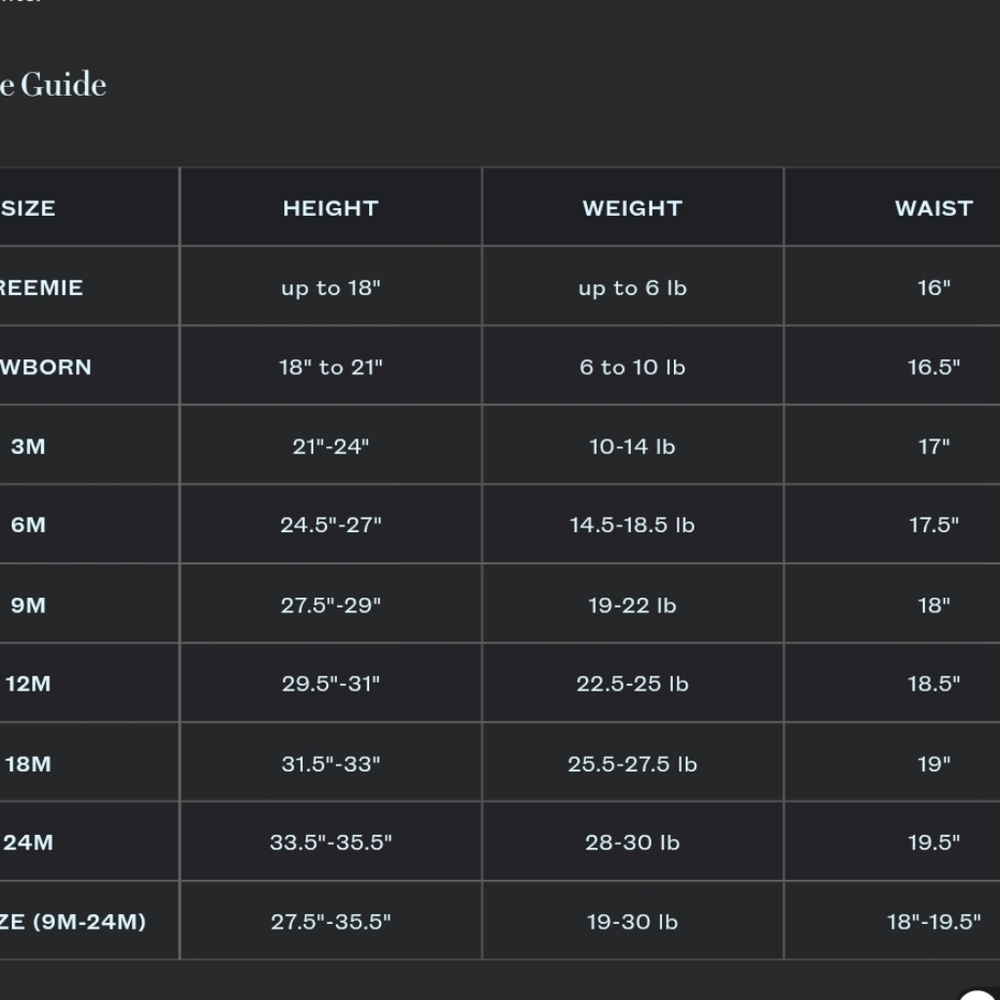Viewport: 1000px width, 1000px height.
Task: Select the 19-30 lb weight cell
Action: (x=632, y=922)
